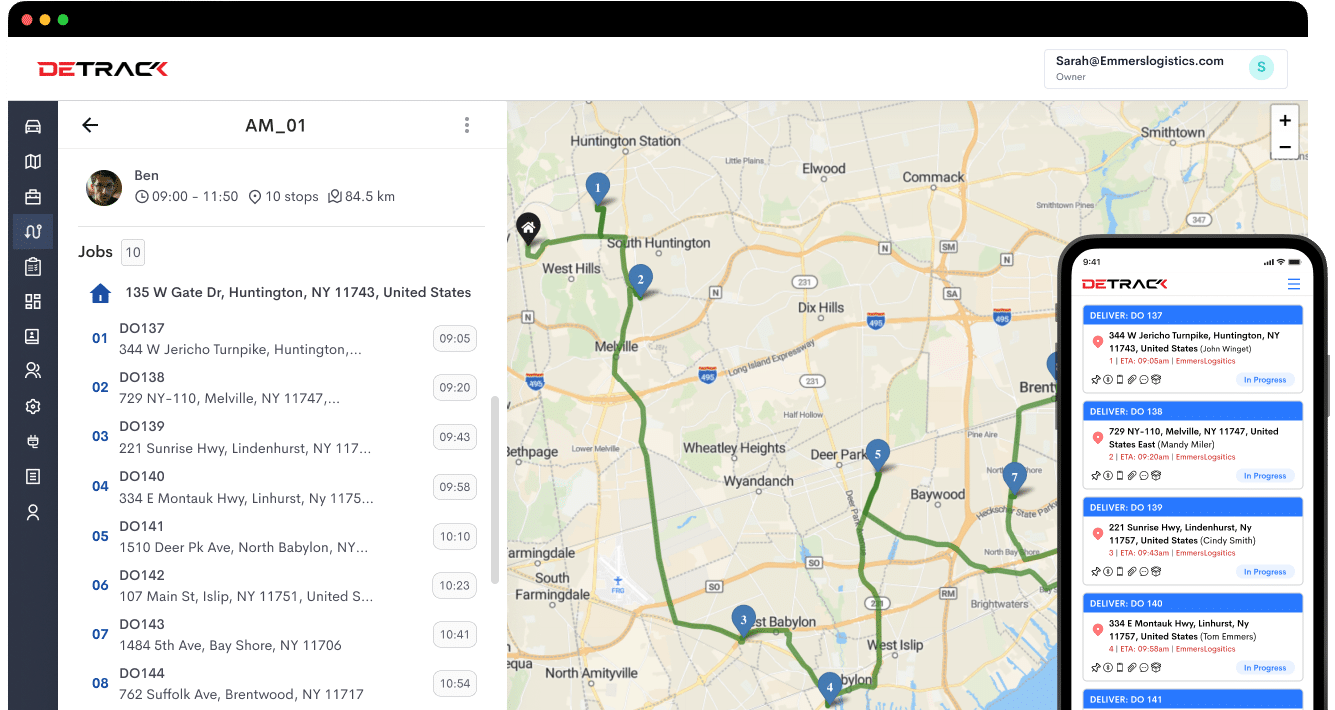Zoom in using the map plus button

pos(1284,119)
